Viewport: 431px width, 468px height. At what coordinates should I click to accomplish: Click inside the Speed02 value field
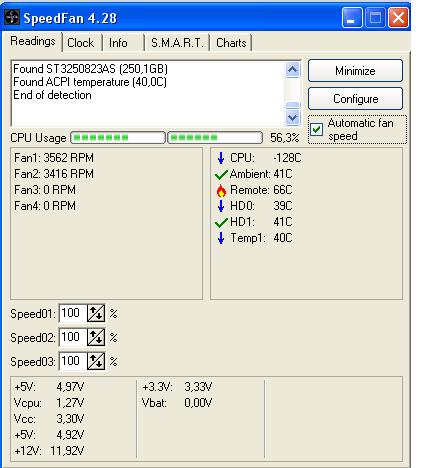73,337
